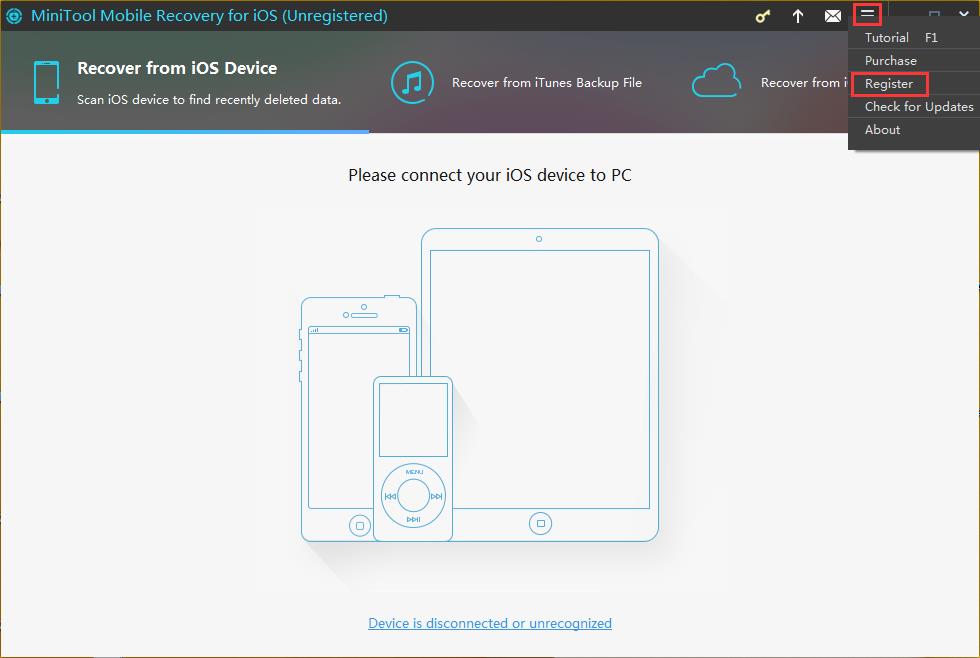This screenshot has height=658, width=980.
Task: Toggle the hamburger menu icon
Action: (867, 14)
